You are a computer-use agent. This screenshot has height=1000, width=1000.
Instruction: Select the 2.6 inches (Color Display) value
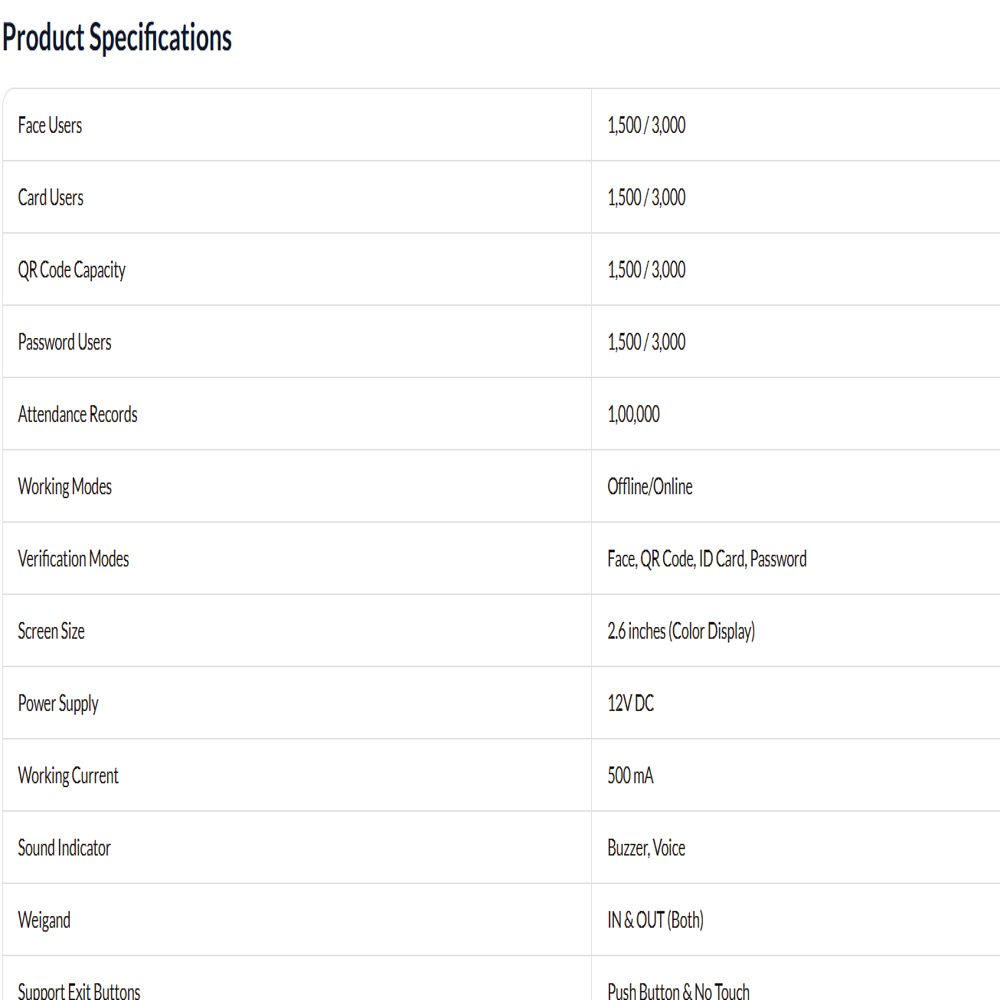click(680, 631)
